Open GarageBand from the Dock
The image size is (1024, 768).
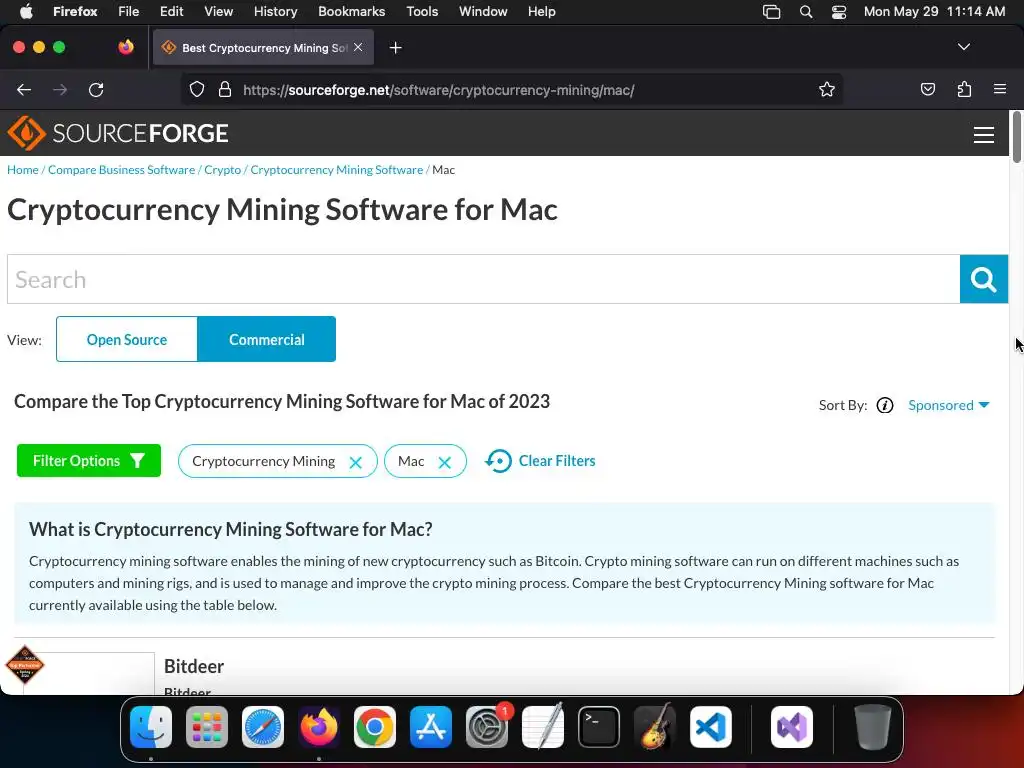655,727
